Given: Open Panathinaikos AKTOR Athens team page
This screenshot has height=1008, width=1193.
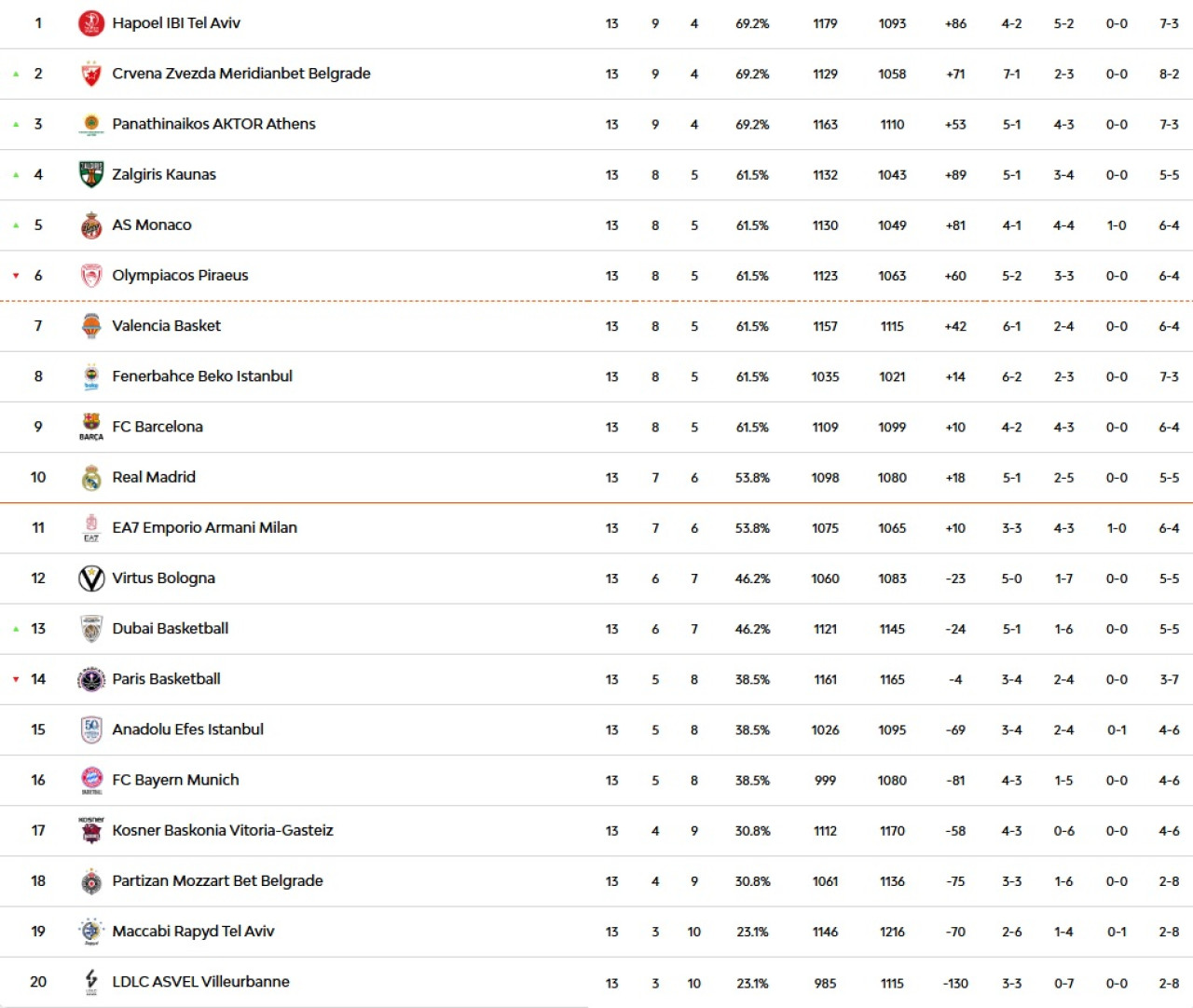Looking at the screenshot, I should tap(213, 124).
